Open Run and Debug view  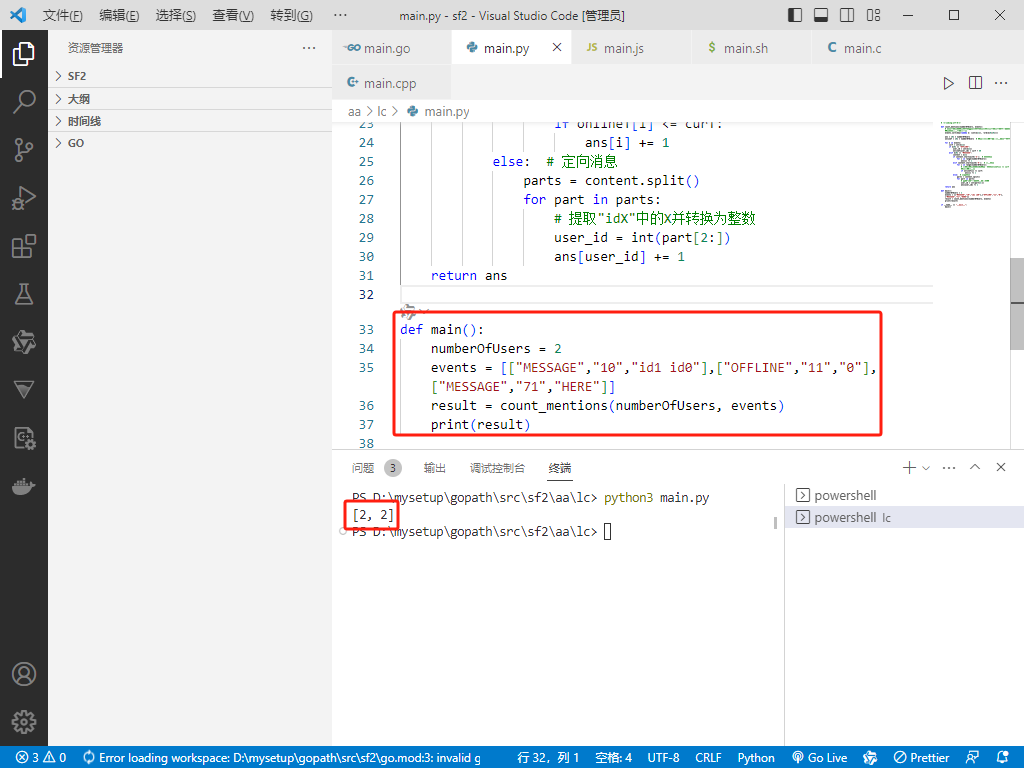(x=24, y=198)
